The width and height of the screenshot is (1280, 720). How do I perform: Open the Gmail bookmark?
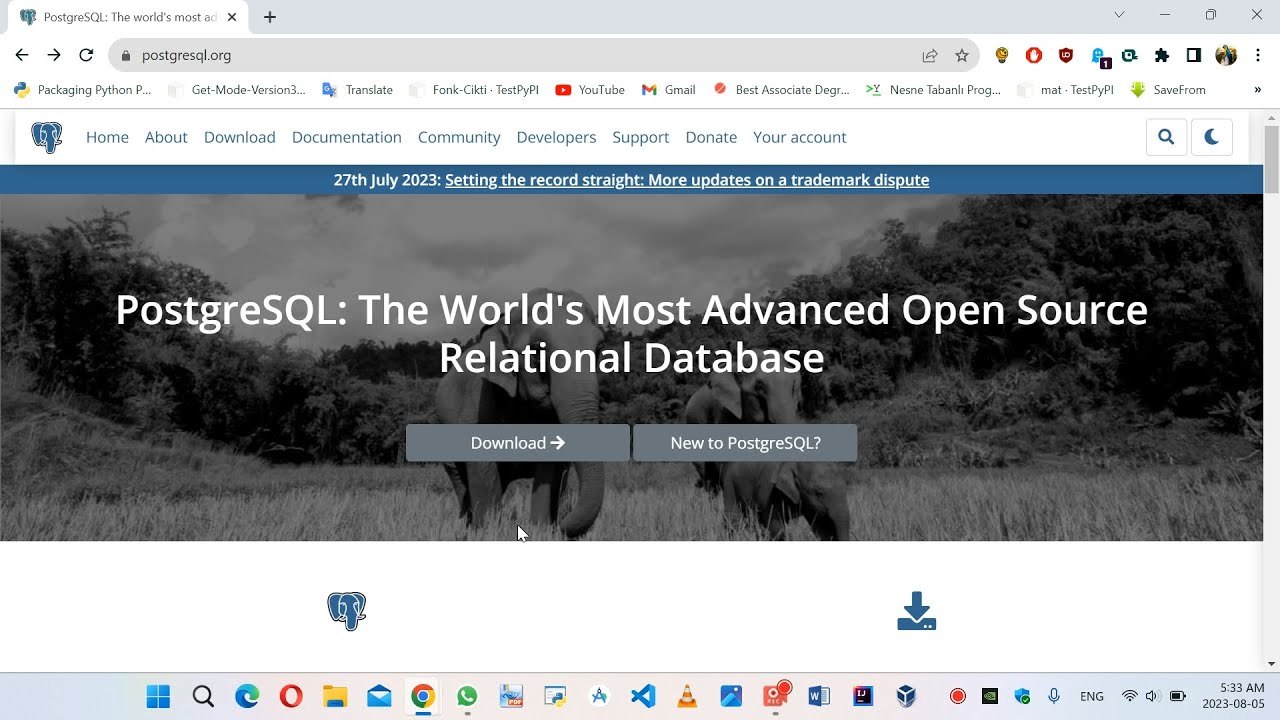(669, 90)
